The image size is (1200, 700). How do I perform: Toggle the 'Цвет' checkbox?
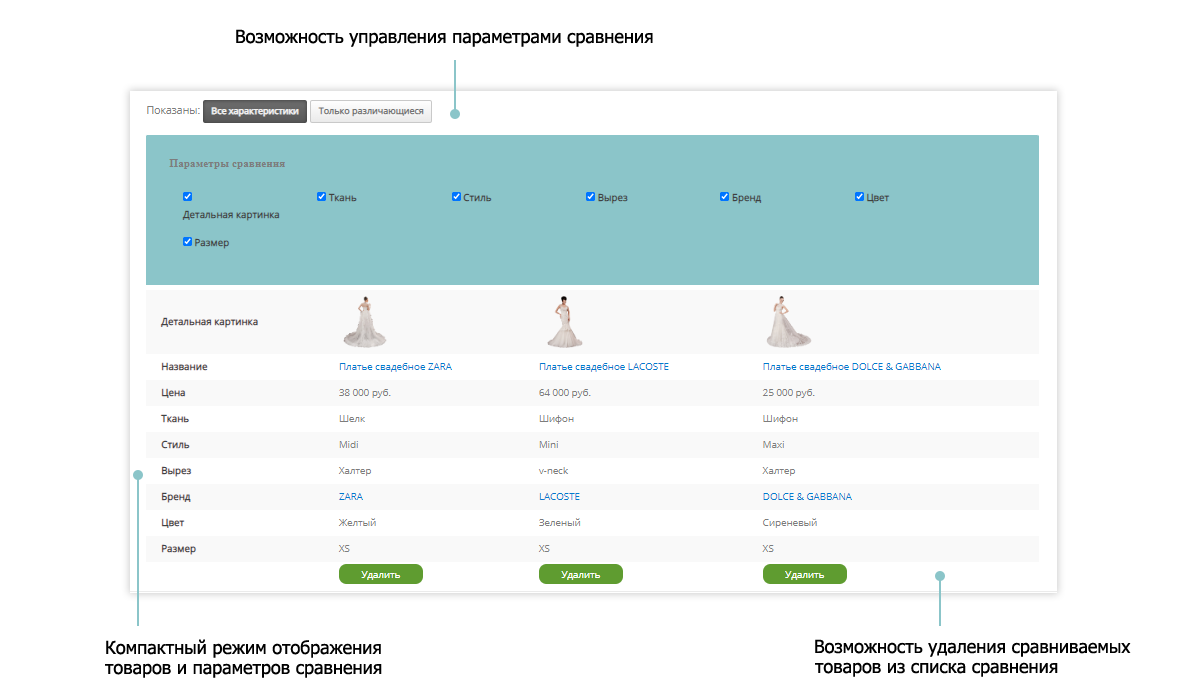[859, 197]
